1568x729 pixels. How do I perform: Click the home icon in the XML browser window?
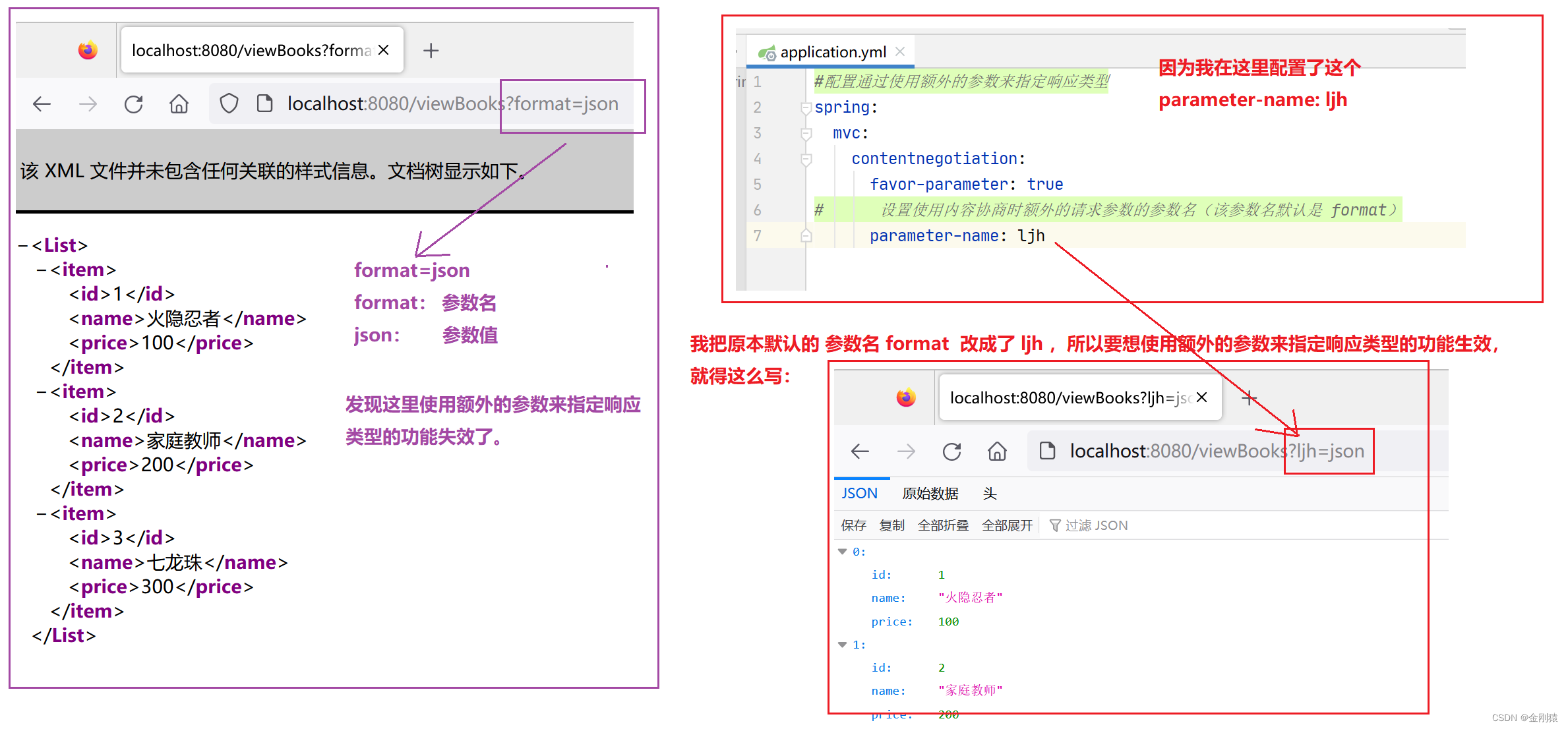click(x=179, y=103)
